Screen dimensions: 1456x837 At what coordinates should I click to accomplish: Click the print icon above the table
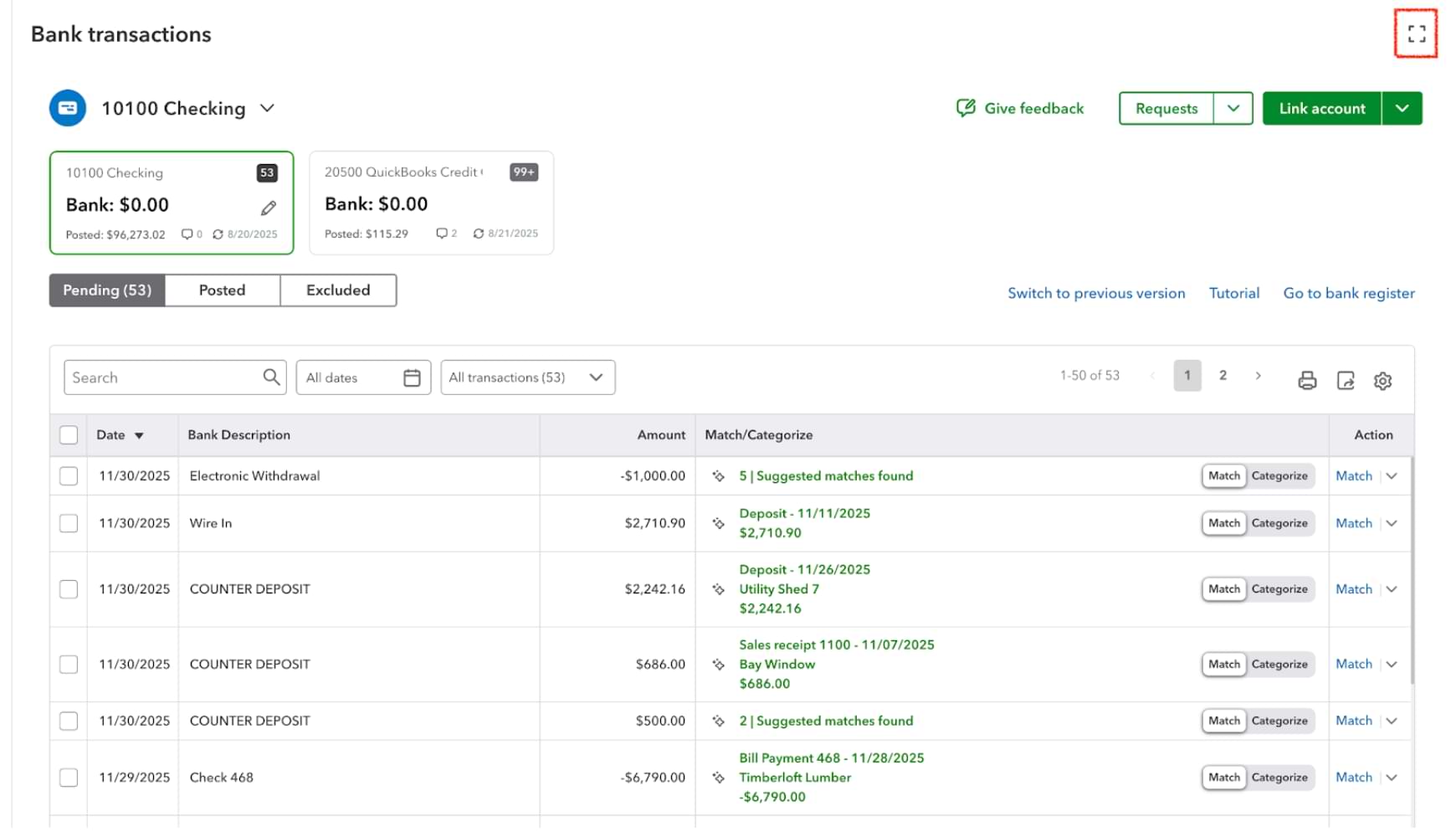1307,381
